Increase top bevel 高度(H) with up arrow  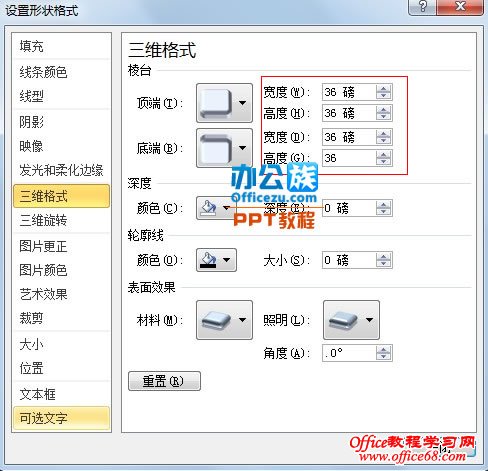point(384,109)
